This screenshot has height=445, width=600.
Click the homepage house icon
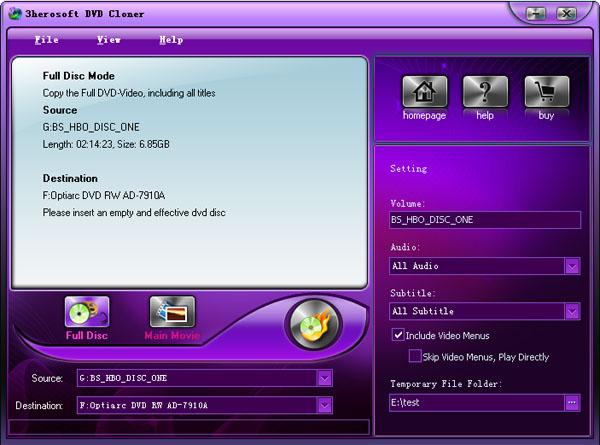point(424,91)
